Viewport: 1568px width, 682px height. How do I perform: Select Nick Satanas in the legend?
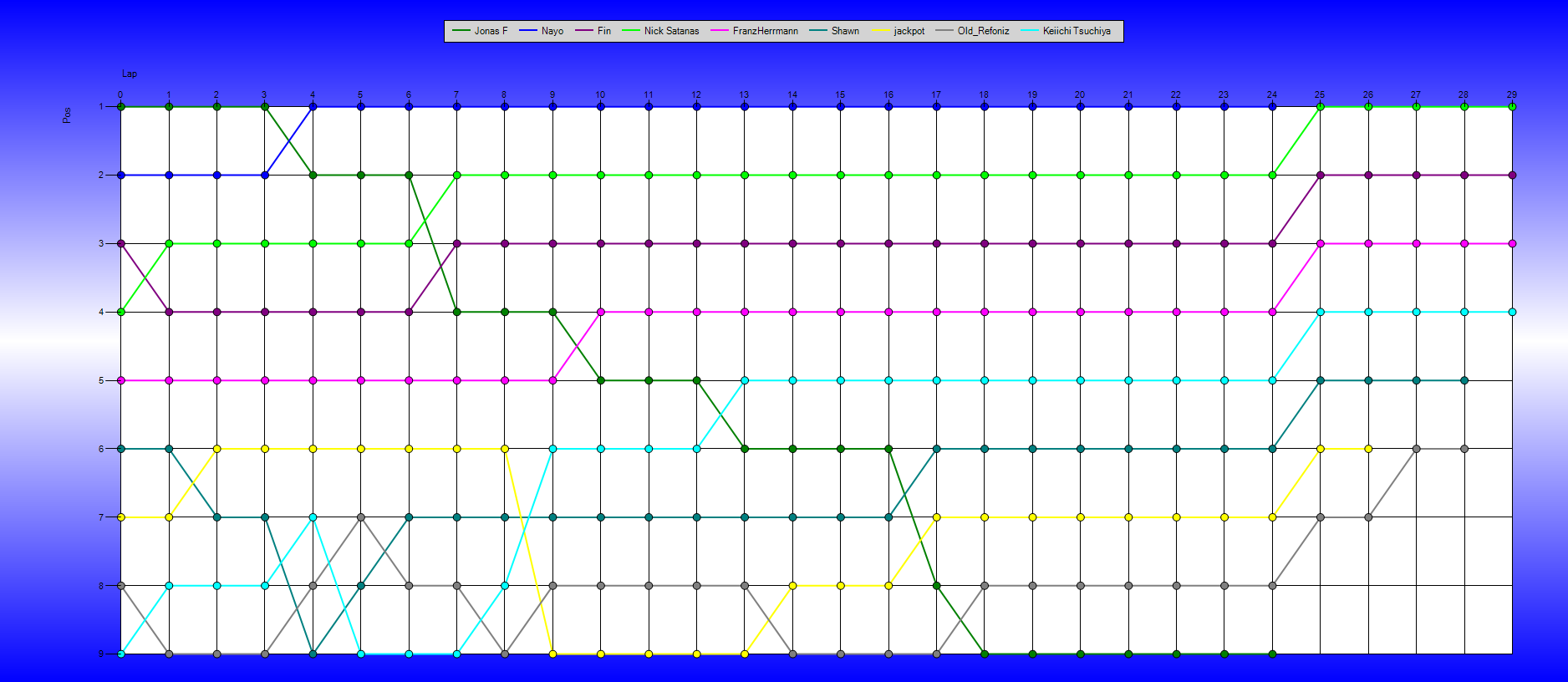coord(660,31)
